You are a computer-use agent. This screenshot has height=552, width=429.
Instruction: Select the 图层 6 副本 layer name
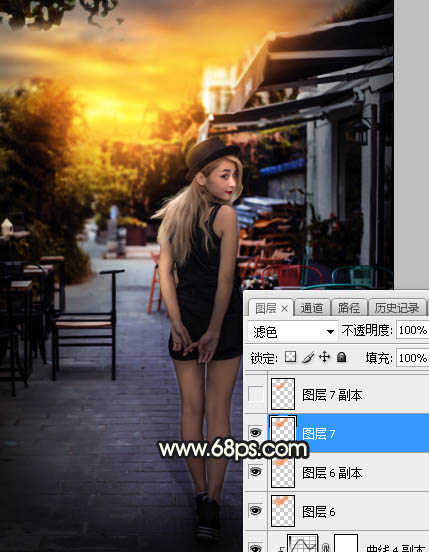pos(332,473)
